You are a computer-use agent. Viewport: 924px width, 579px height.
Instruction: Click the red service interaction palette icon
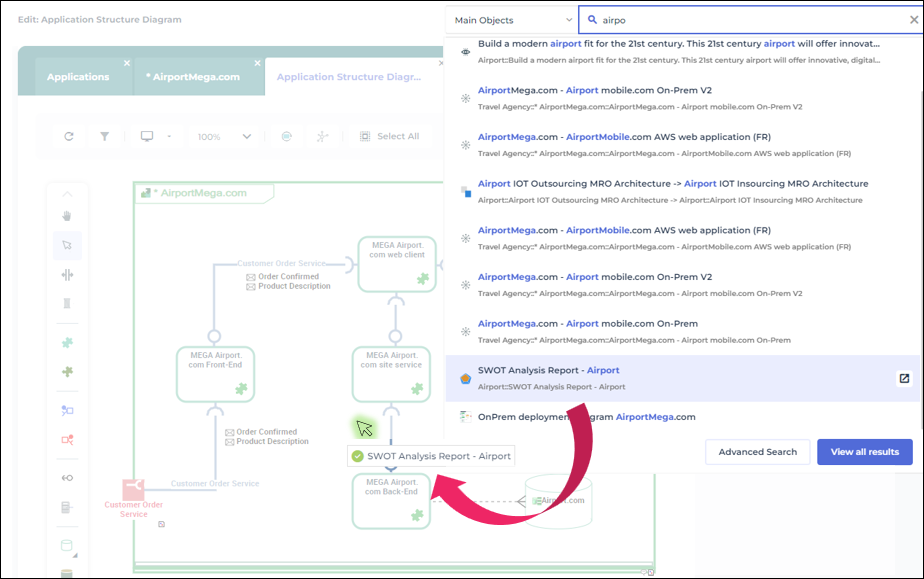point(67,439)
